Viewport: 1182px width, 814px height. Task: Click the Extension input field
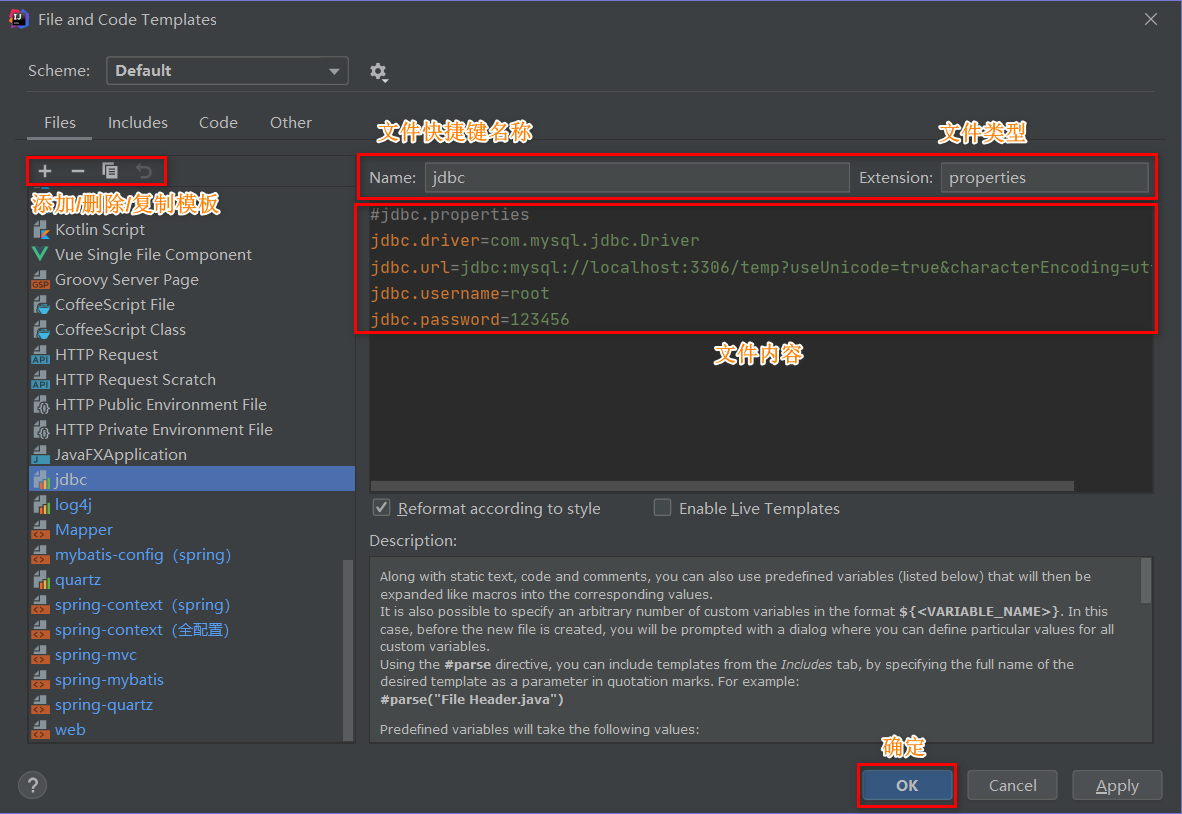pos(1045,178)
